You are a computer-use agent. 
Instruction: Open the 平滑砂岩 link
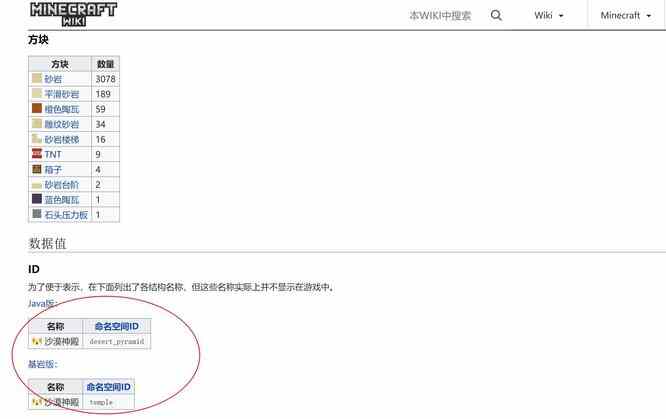61,94
